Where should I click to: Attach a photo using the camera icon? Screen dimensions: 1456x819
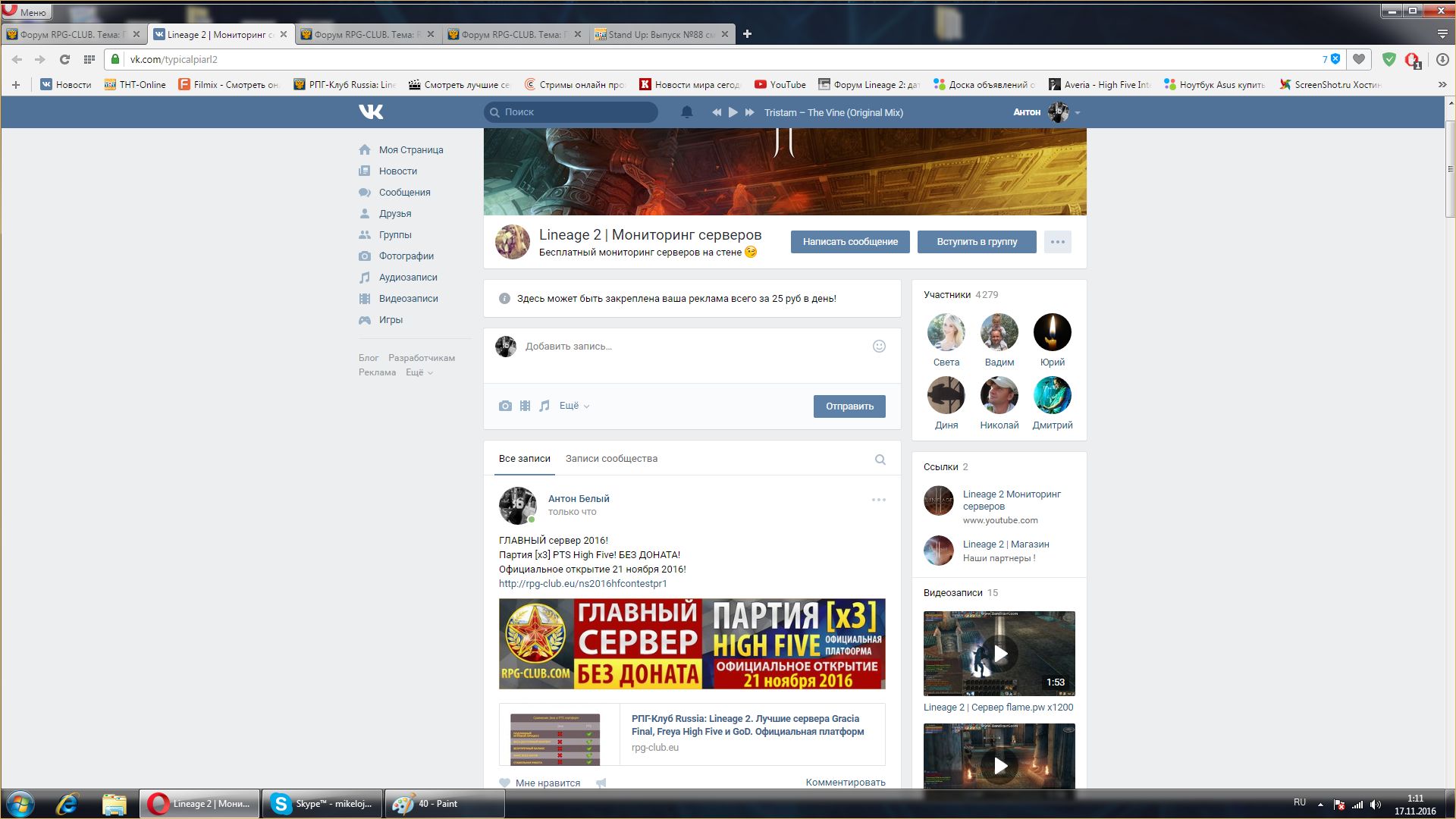pyautogui.click(x=505, y=406)
